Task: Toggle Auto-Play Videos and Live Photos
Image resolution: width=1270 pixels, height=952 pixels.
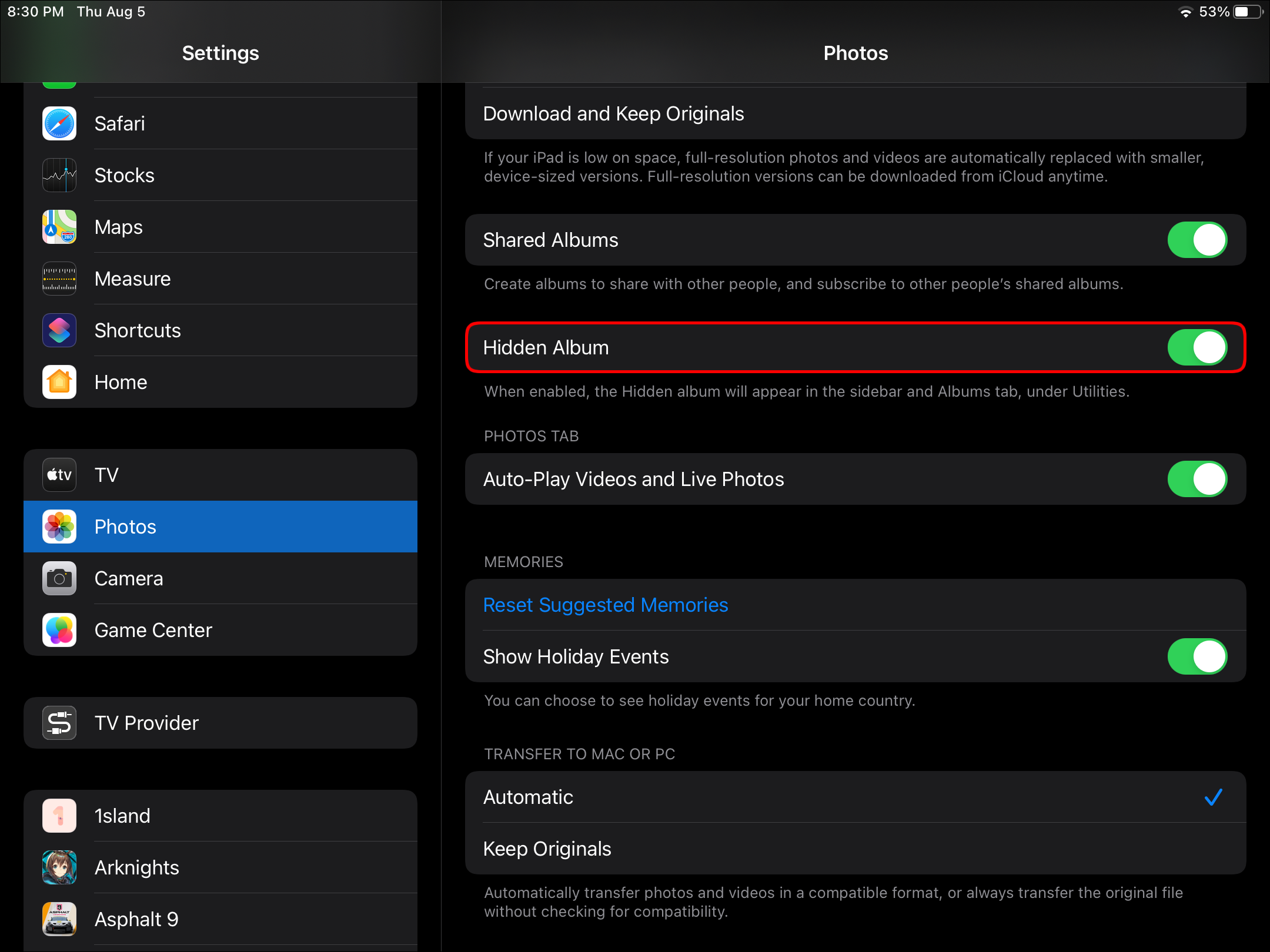Action: 1197,479
